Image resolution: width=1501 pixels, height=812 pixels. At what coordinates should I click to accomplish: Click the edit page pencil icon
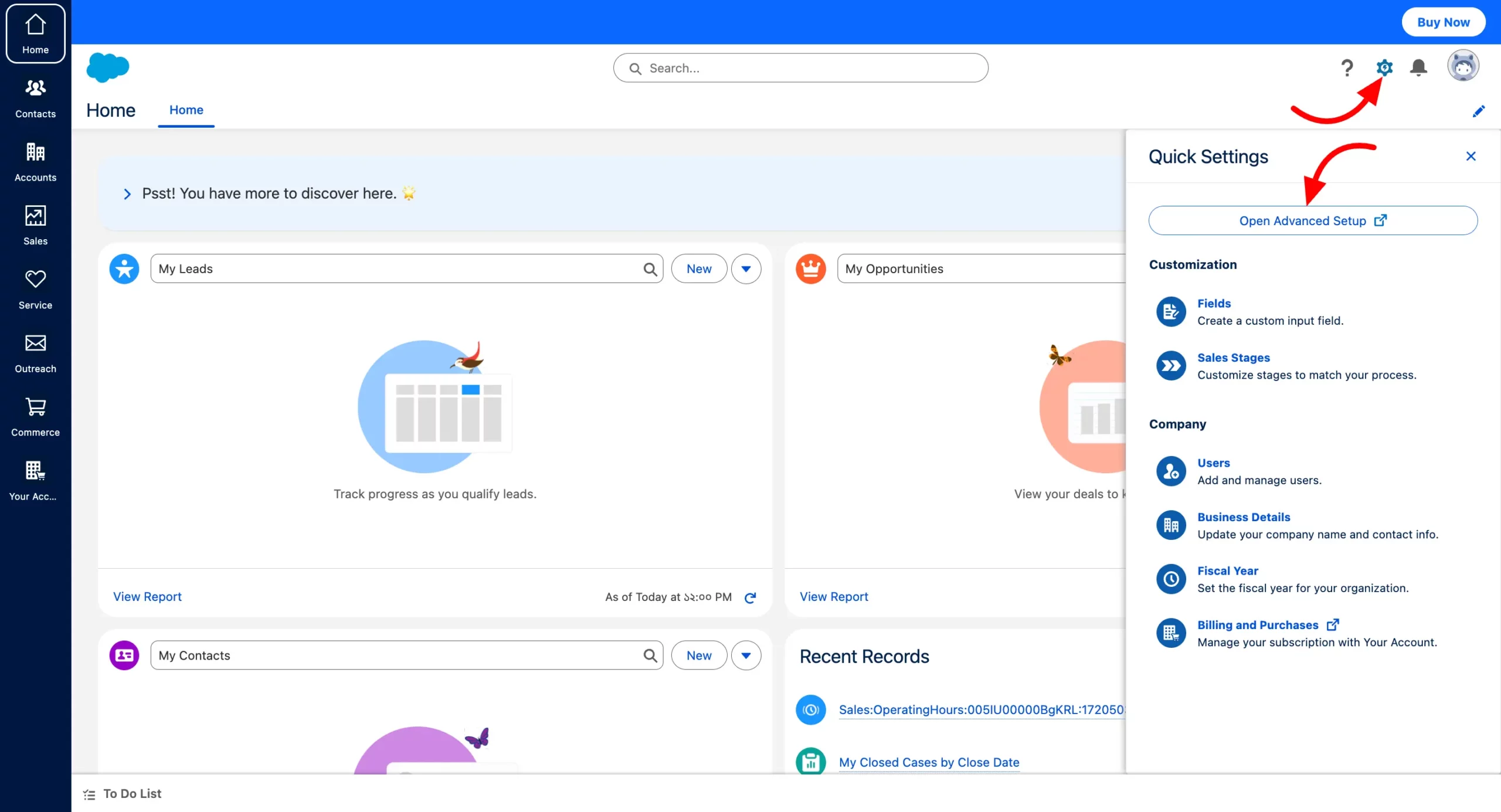pos(1478,111)
